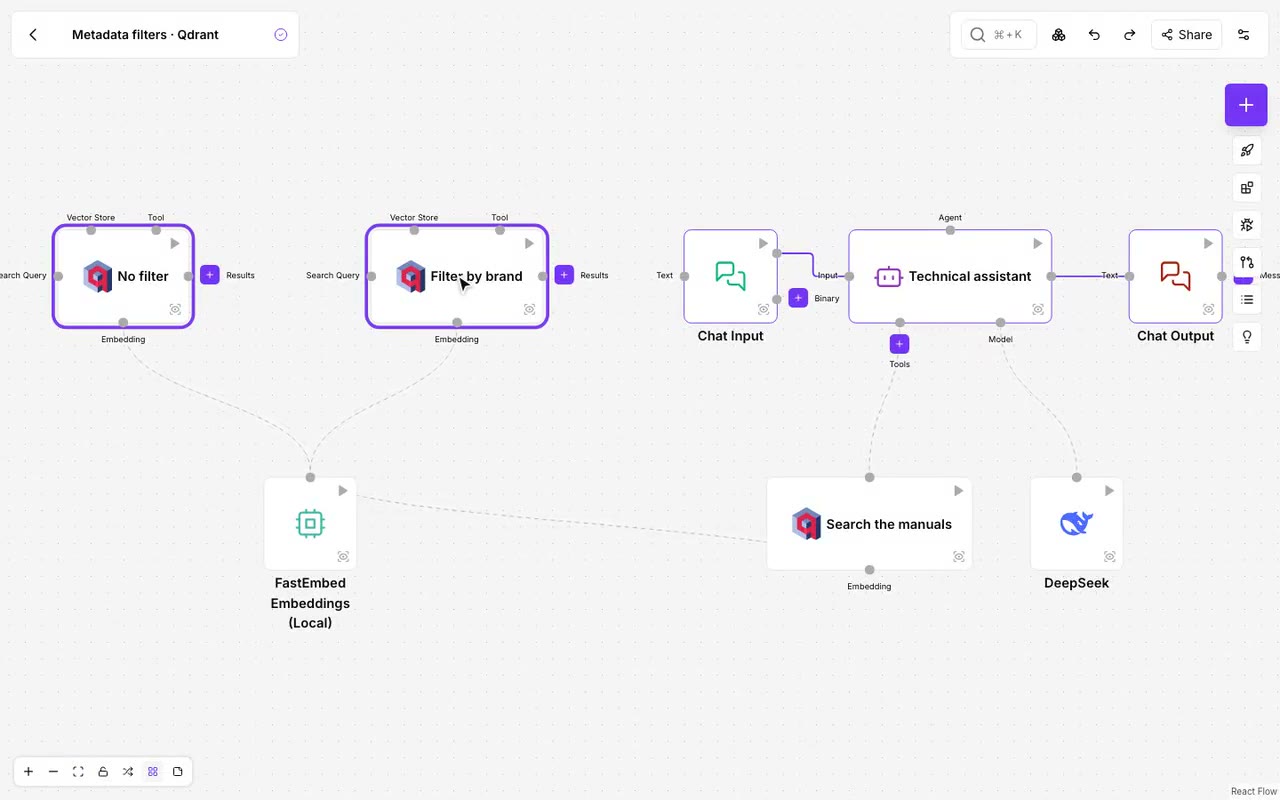Add a connection from No filter Results

(210, 275)
